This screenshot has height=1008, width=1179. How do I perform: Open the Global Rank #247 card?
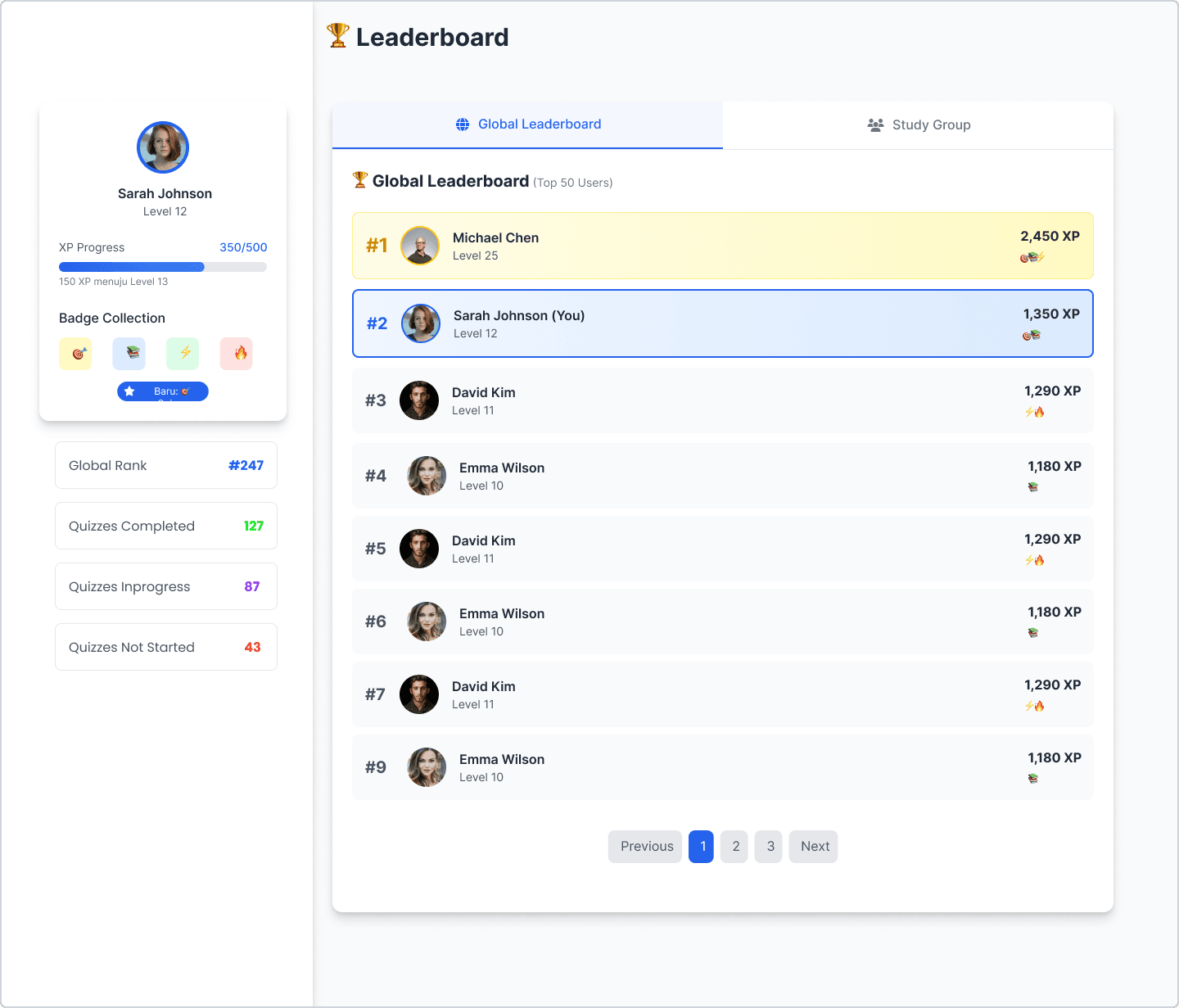166,465
